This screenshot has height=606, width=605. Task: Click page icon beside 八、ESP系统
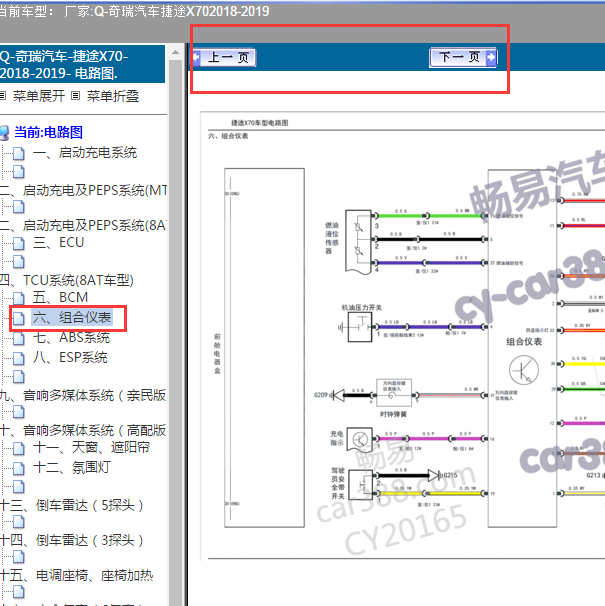pyautogui.click(x=19, y=358)
